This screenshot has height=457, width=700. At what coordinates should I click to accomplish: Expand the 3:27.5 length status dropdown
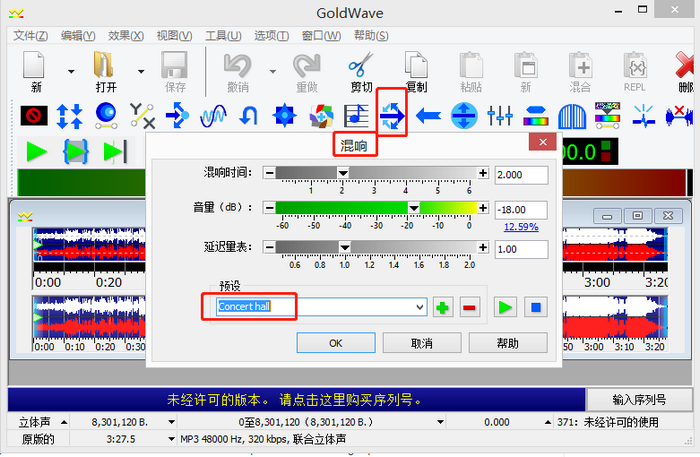tap(171, 439)
